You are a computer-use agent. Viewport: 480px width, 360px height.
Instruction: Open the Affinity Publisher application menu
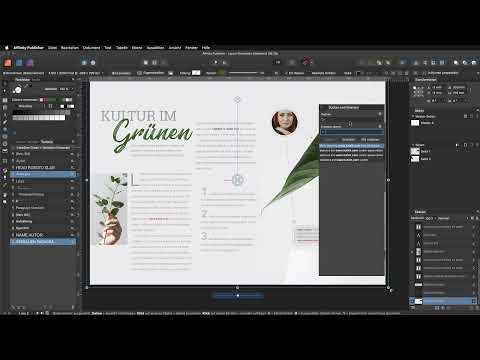pyautogui.click(x=28, y=48)
